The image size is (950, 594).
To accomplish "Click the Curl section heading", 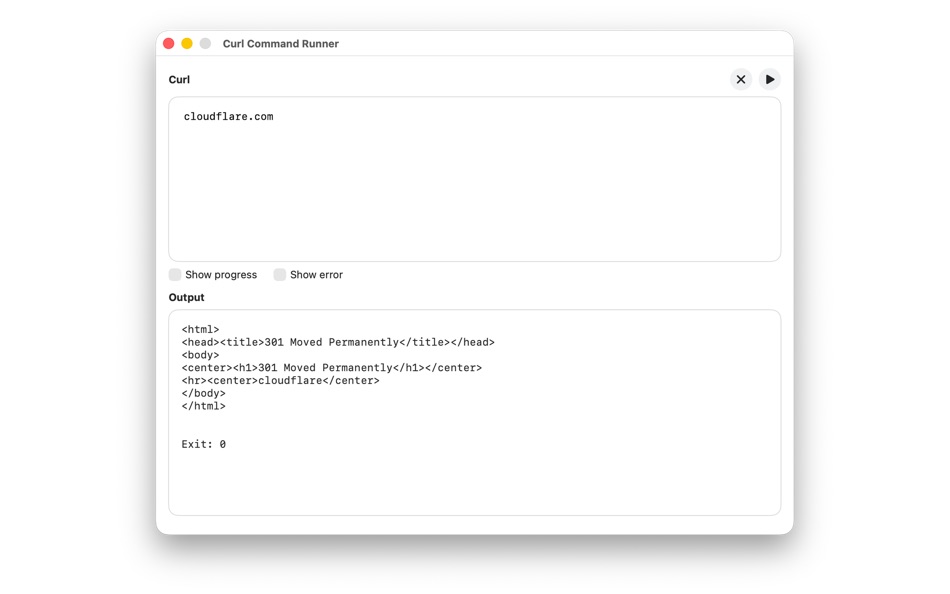I will [179, 79].
